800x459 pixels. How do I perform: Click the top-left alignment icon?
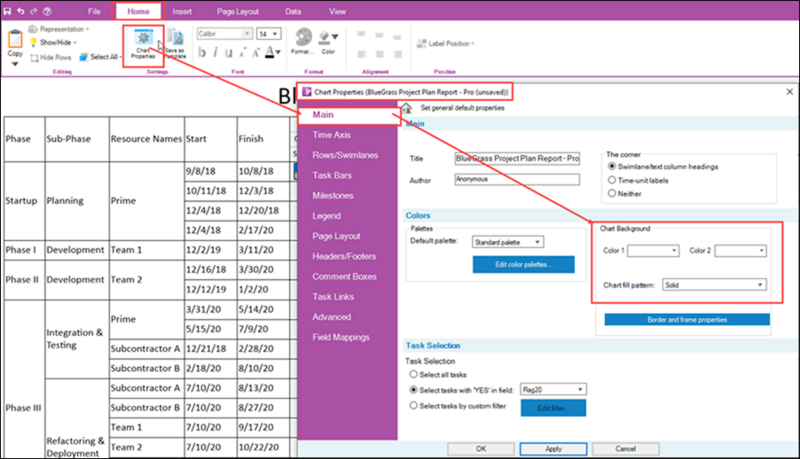coord(361,35)
